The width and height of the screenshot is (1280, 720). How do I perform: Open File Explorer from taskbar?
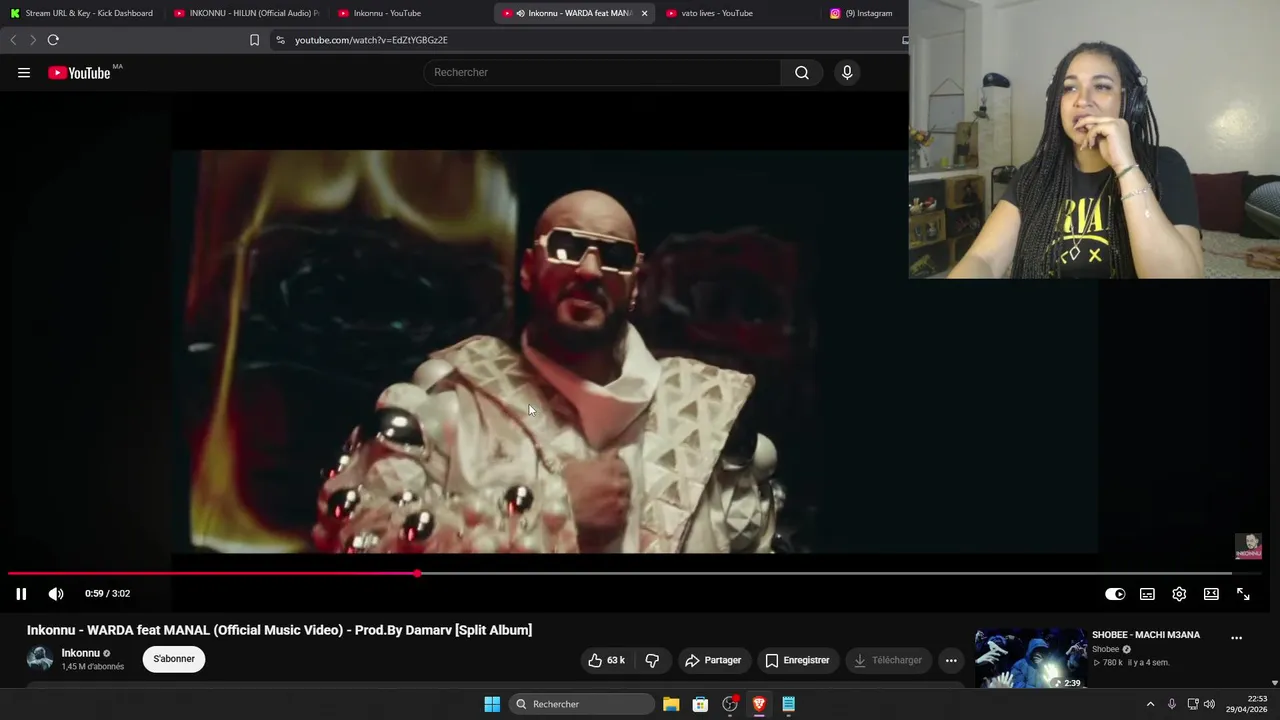point(671,704)
